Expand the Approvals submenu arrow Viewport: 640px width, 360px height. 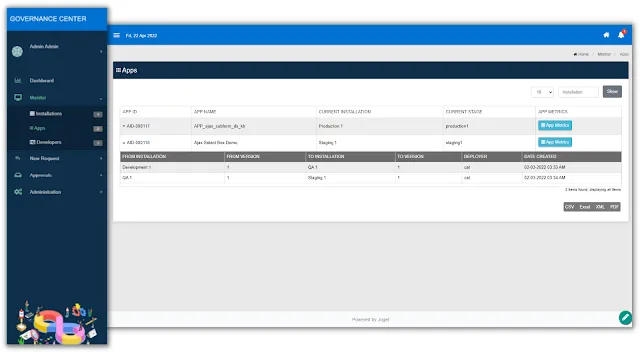coord(101,176)
